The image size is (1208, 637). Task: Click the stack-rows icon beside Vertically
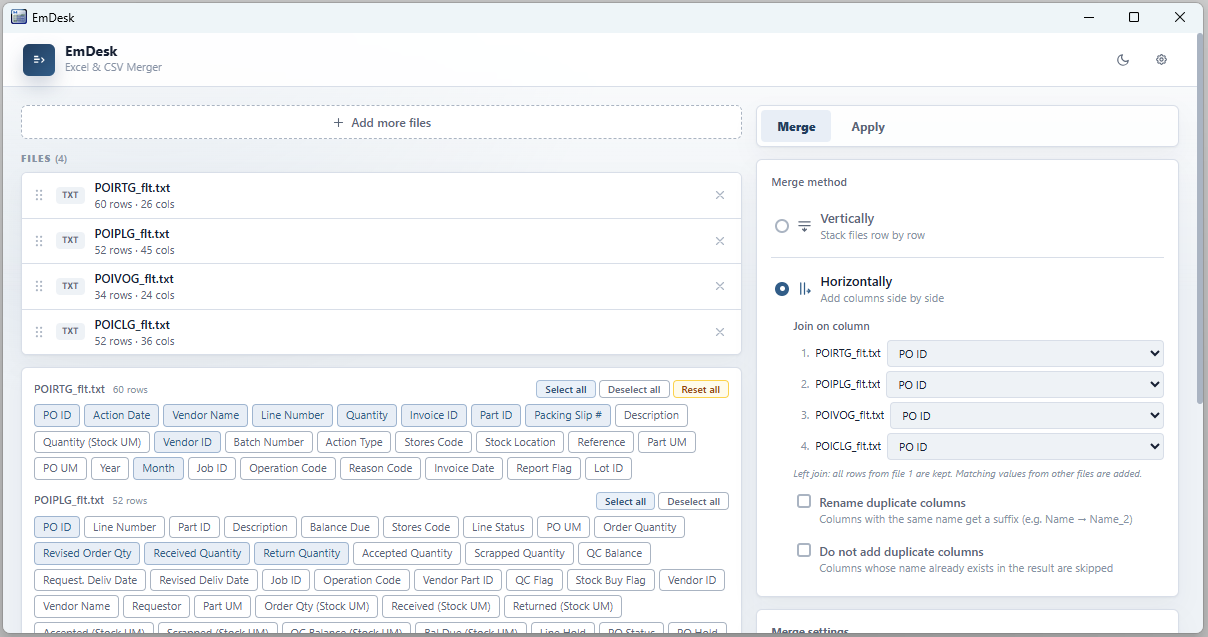click(x=804, y=226)
